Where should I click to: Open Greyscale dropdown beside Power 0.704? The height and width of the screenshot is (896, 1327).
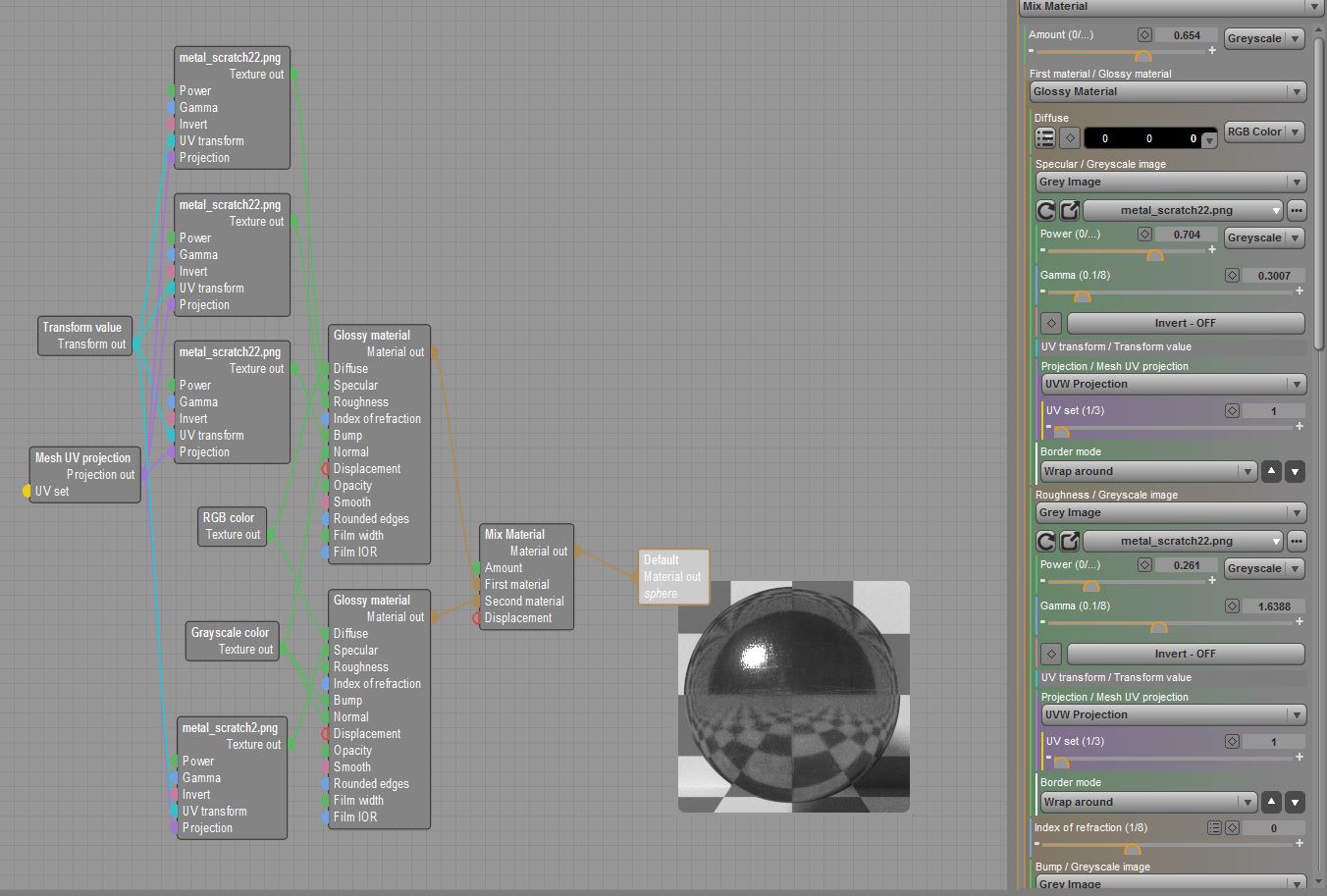point(1264,237)
